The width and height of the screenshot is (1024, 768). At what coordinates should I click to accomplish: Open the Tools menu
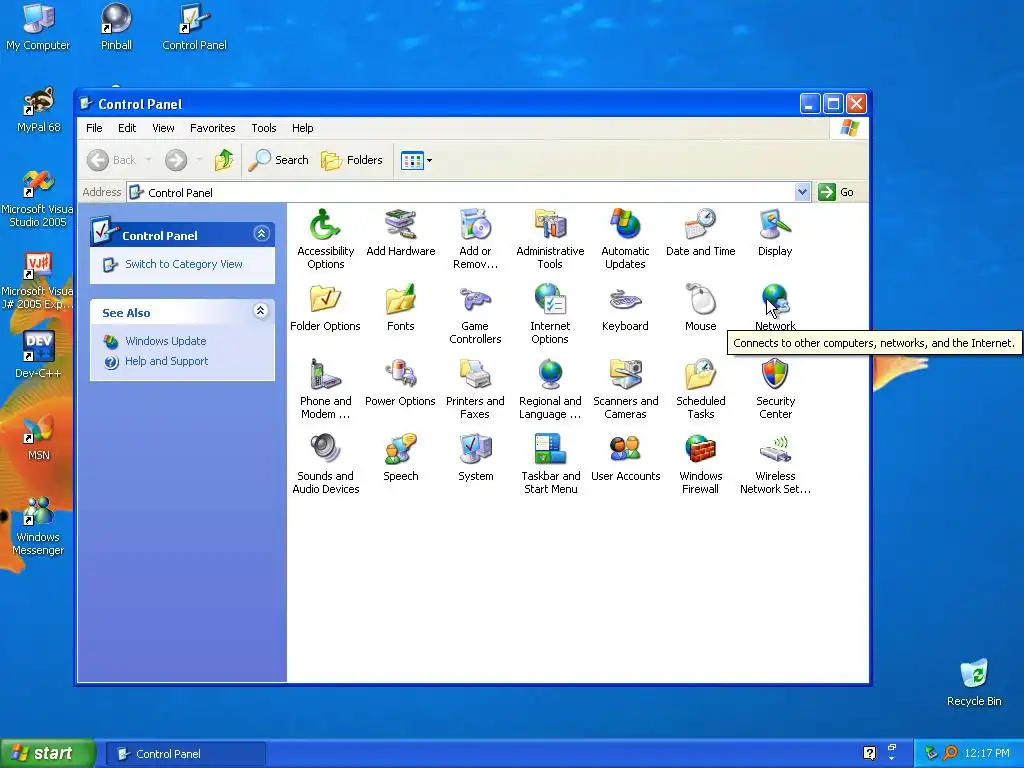pyautogui.click(x=264, y=128)
